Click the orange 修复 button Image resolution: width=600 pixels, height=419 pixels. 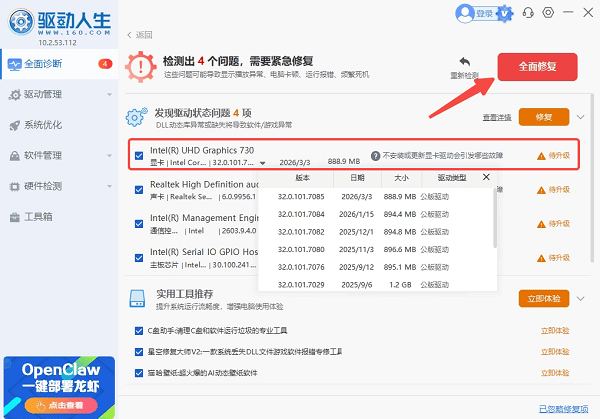click(x=544, y=117)
